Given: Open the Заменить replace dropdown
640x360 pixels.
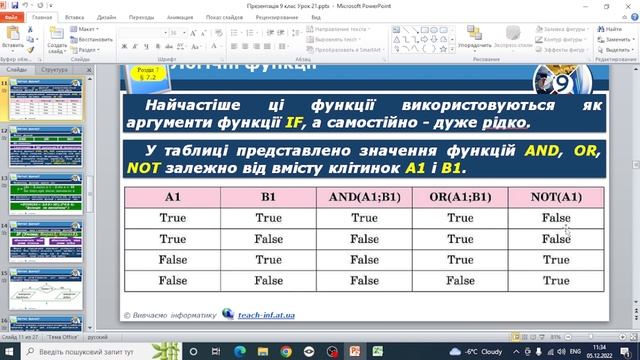Looking at the screenshot, I should click(x=616, y=40).
